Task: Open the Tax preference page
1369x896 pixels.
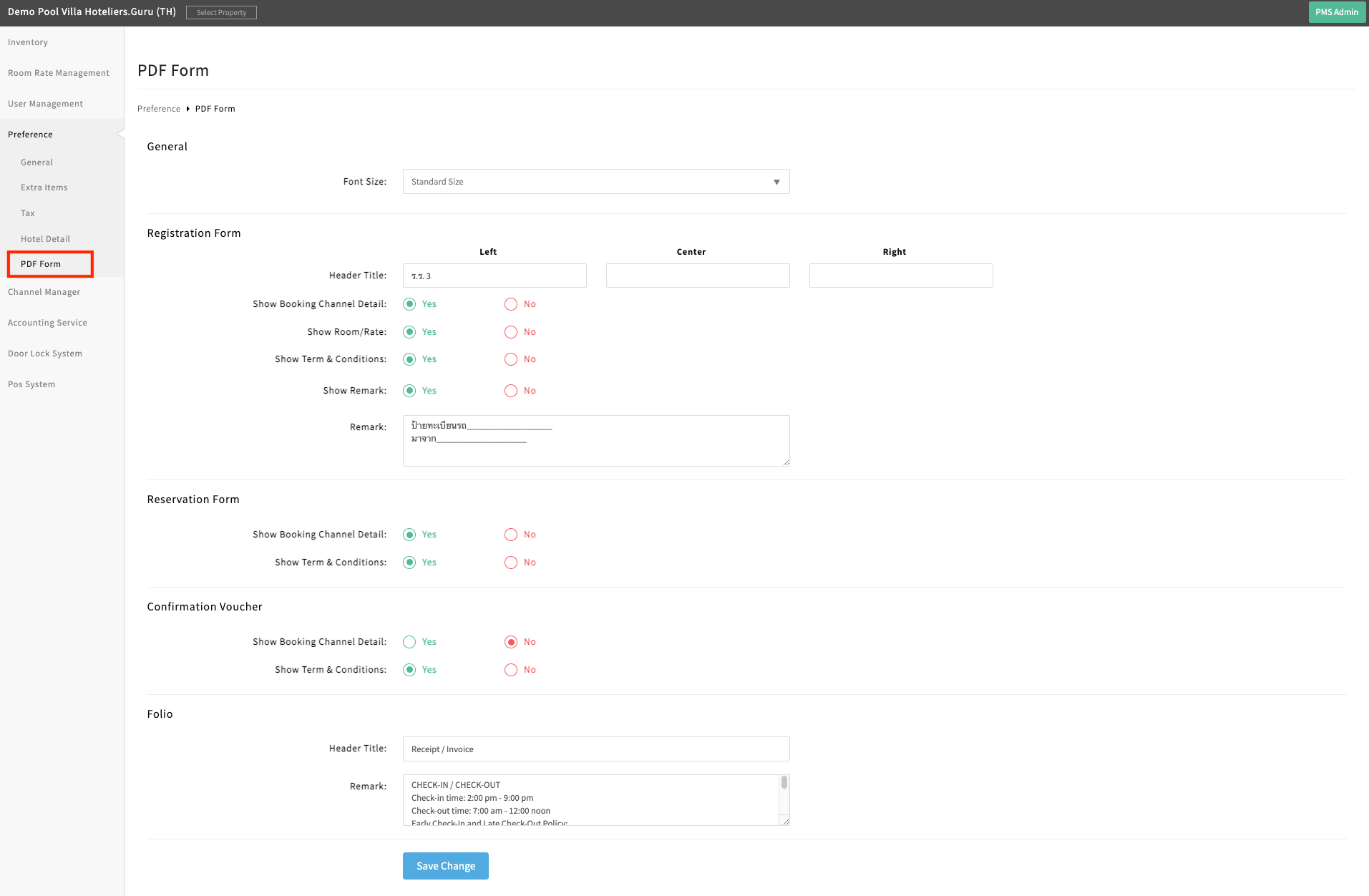Action: point(28,213)
